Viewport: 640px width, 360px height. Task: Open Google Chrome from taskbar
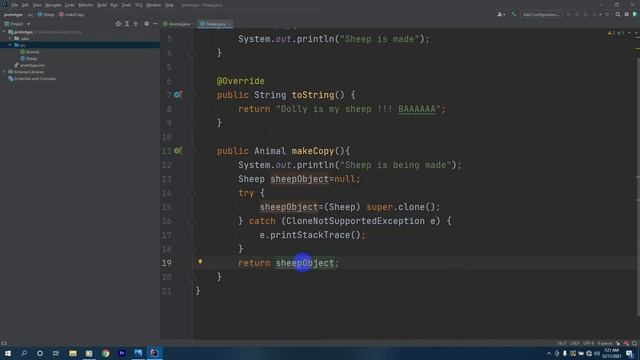(x=106, y=353)
